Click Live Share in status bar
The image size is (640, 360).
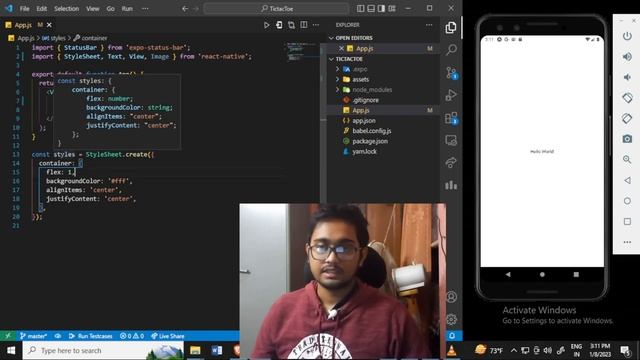click(x=168, y=336)
